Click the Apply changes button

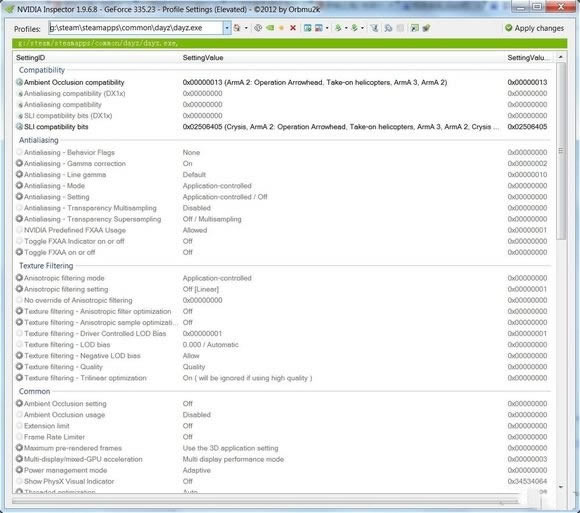tap(535, 28)
